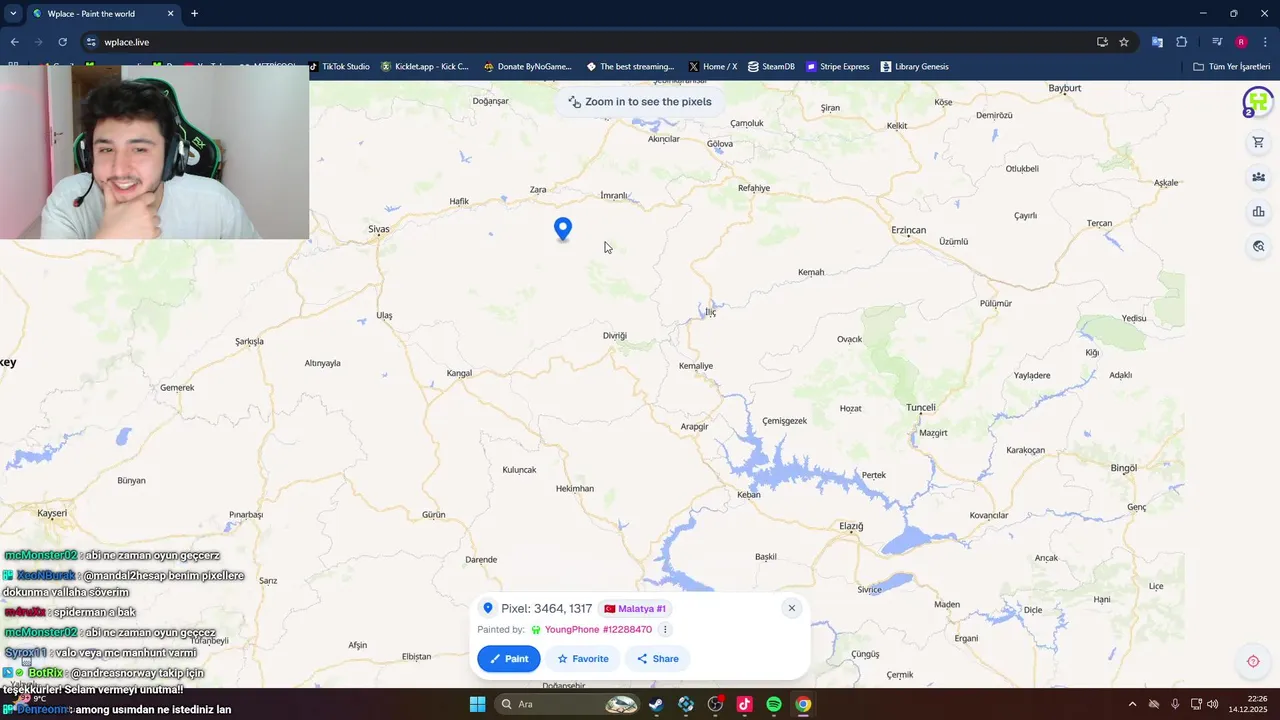Viewport: 1280px width, 720px height.
Task: Open Tüm Yer İşaretleri bookmarks folder
Action: pos(1231,67)
